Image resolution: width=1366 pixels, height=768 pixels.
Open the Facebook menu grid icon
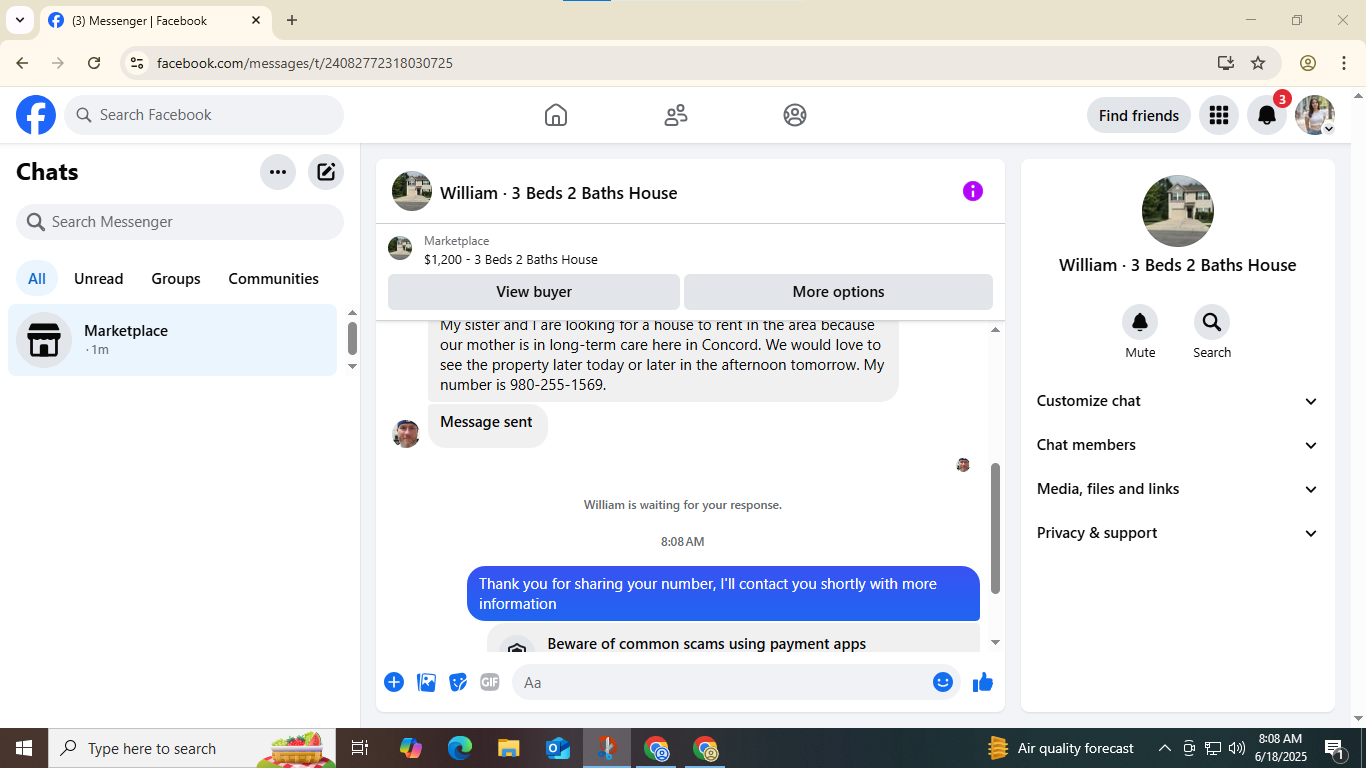tap(1218, 115)
